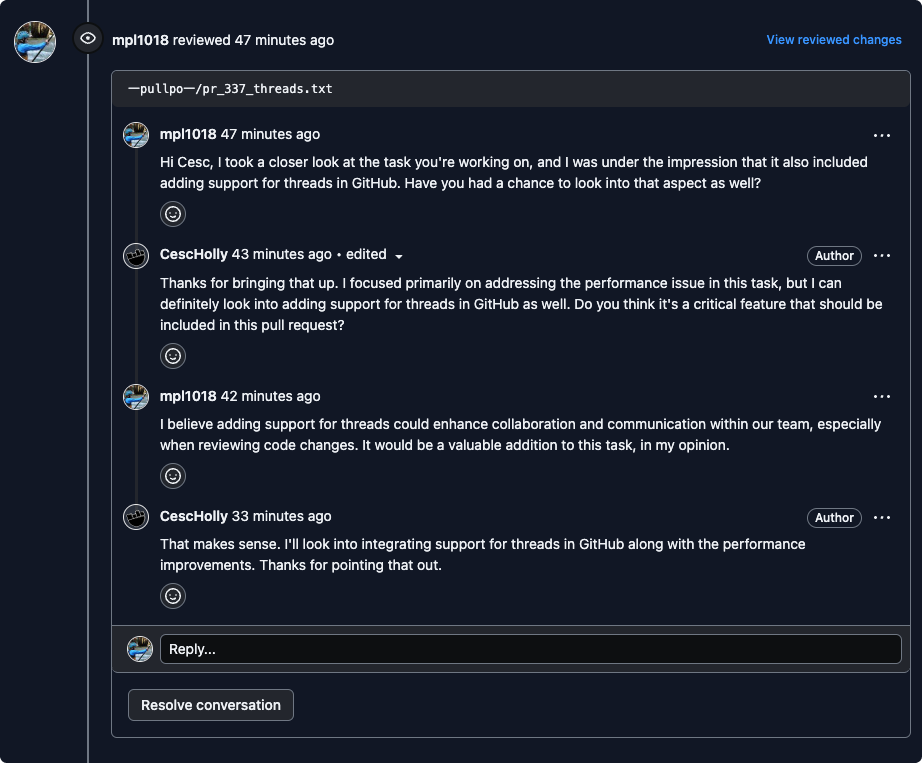Click the 47 minutes ago timestamp
Screen dimensions: 922x763
[x=271, y=134]
